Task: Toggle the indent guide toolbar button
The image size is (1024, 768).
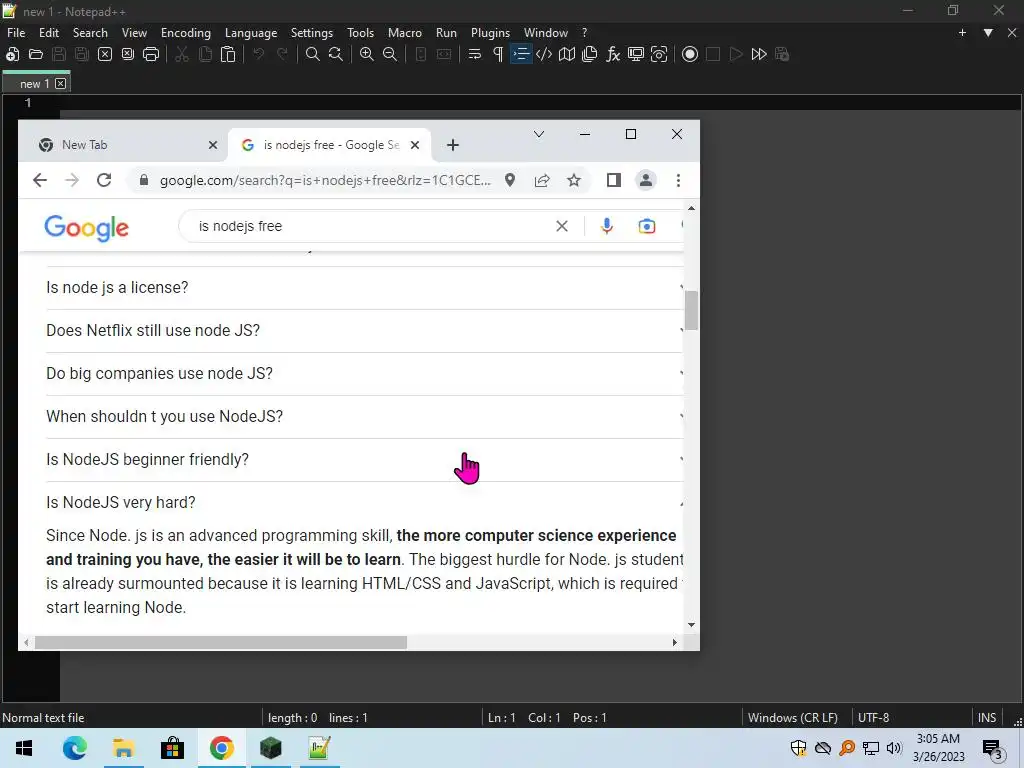Action: [521, 54]
